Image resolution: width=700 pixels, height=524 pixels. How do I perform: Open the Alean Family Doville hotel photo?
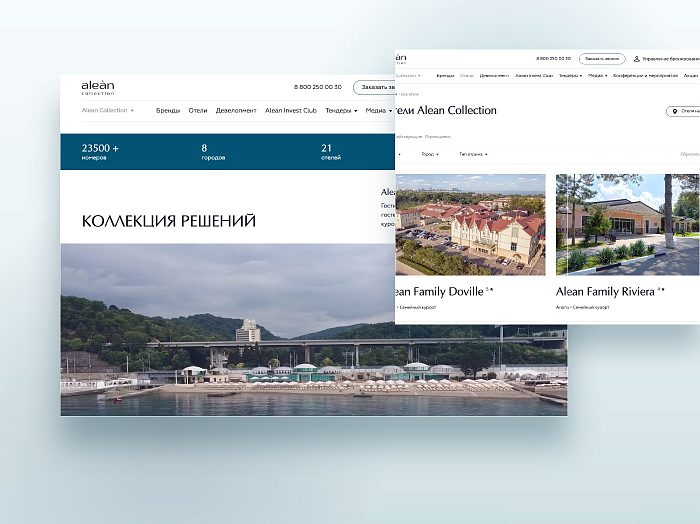[470, 225]
